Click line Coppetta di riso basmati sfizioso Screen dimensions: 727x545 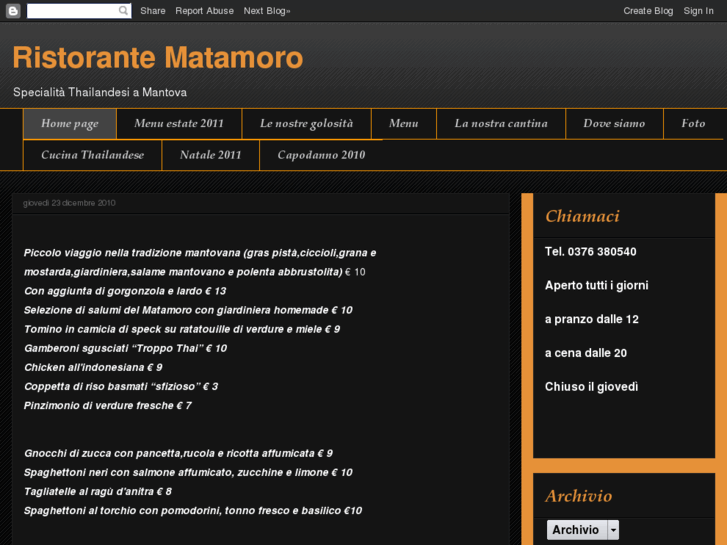121,386
